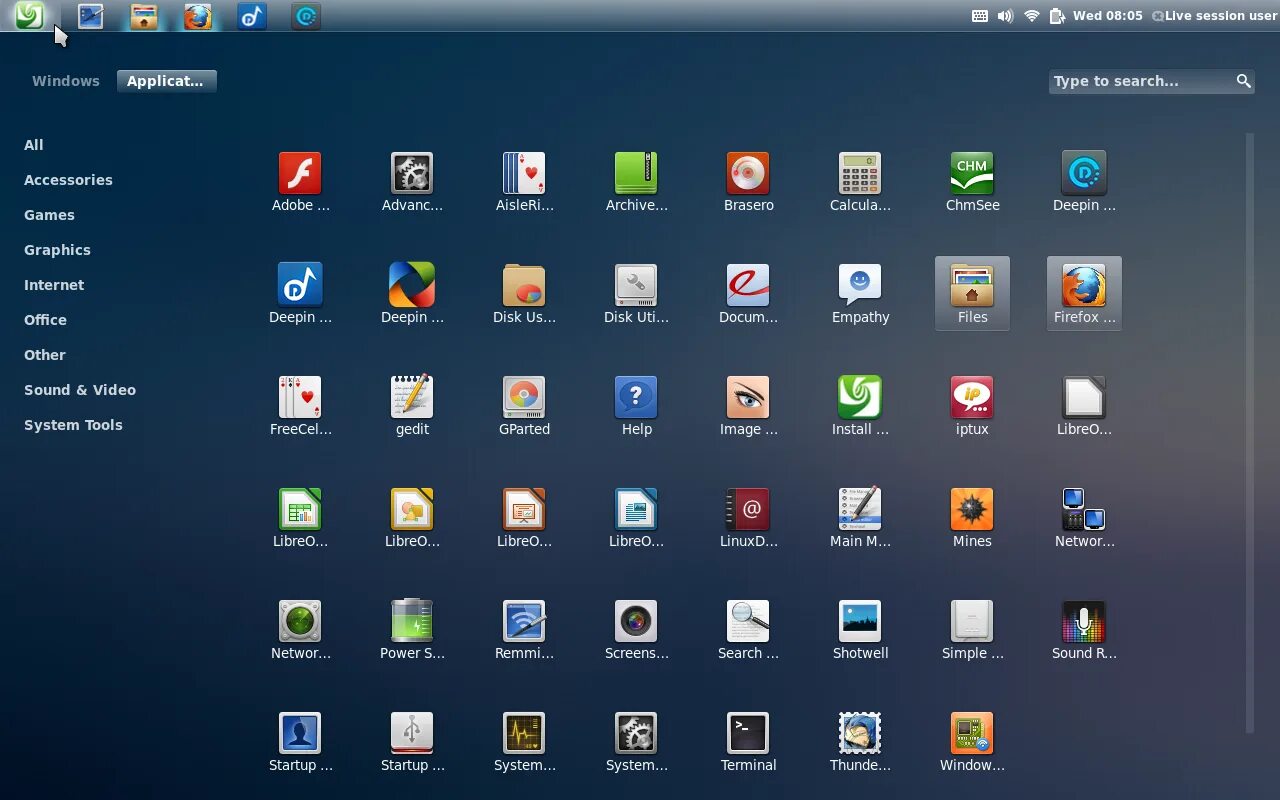The width and height of the screenshot is (1280, 800).
Task: Open the FreeCell card game
Action: click(300, 398)
